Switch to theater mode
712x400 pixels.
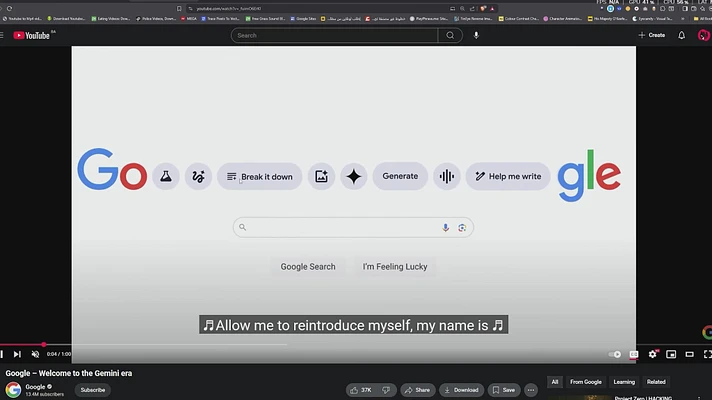tap(689, 354)
